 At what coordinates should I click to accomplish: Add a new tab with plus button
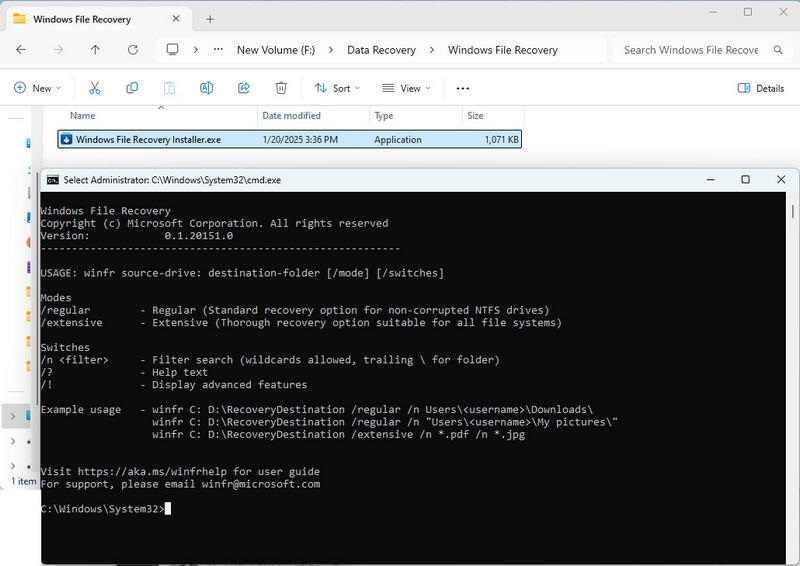coord(210,19)
